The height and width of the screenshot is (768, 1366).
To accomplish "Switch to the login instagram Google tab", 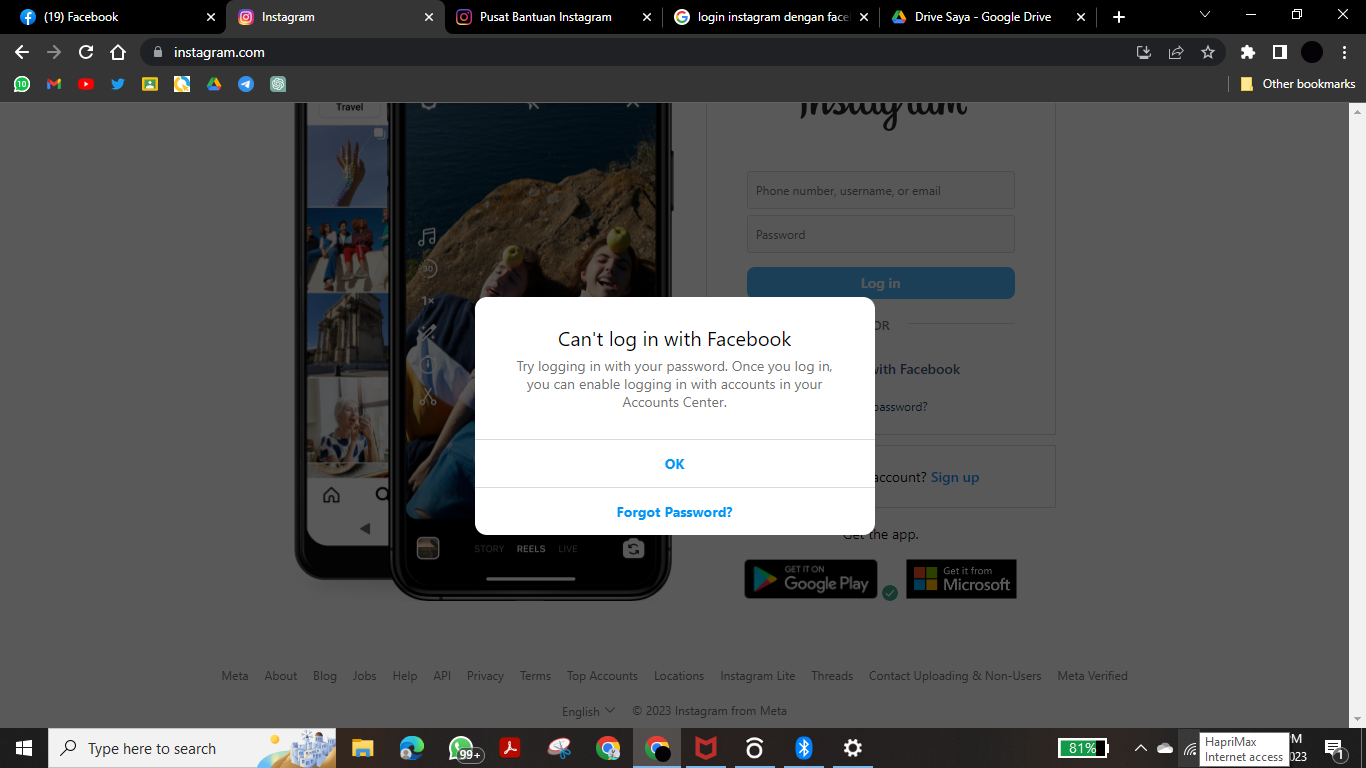I will coord(772,17).
